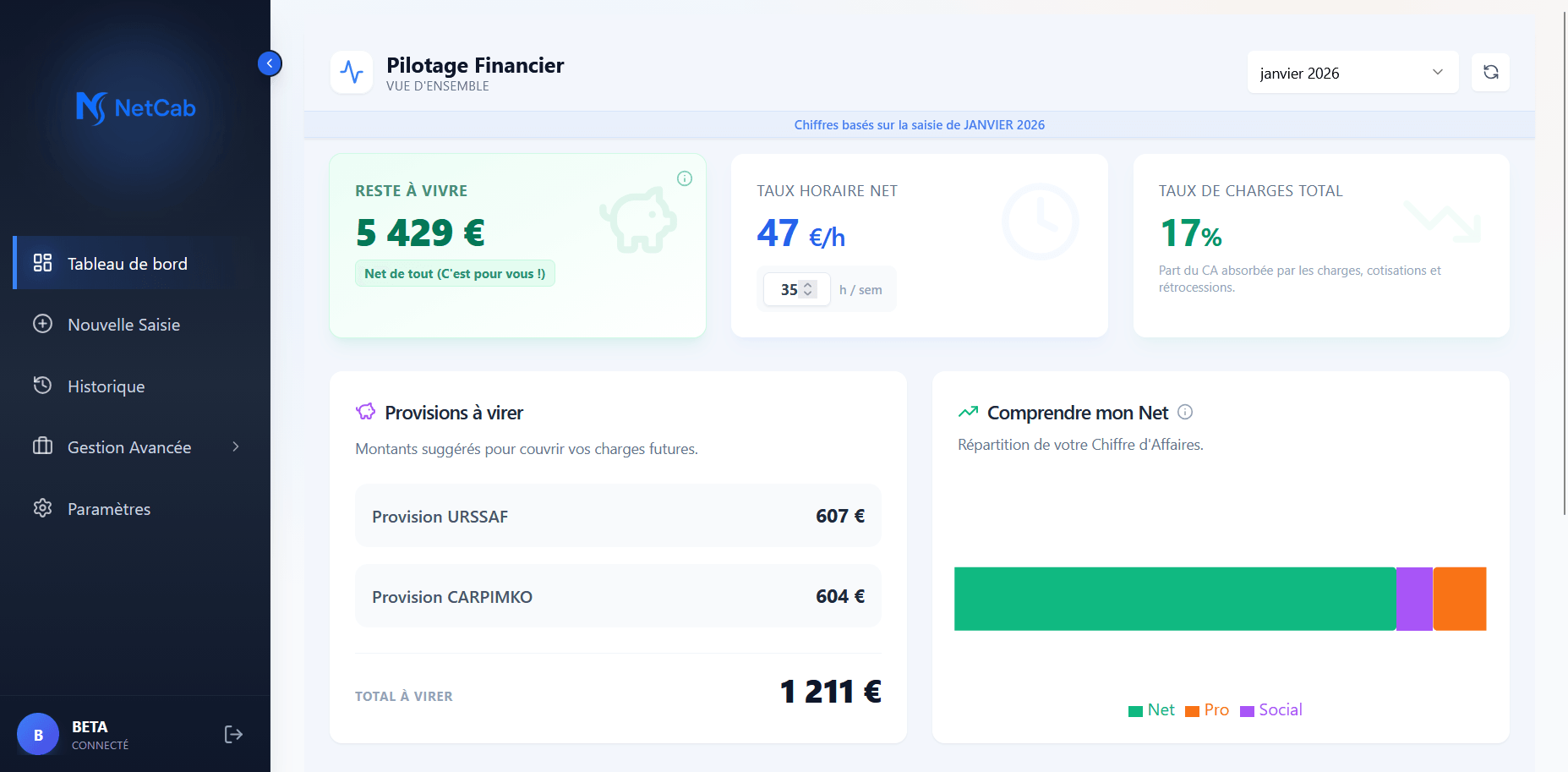
Task: Toggle the Social legend item
Action: tap(1270, 710)
